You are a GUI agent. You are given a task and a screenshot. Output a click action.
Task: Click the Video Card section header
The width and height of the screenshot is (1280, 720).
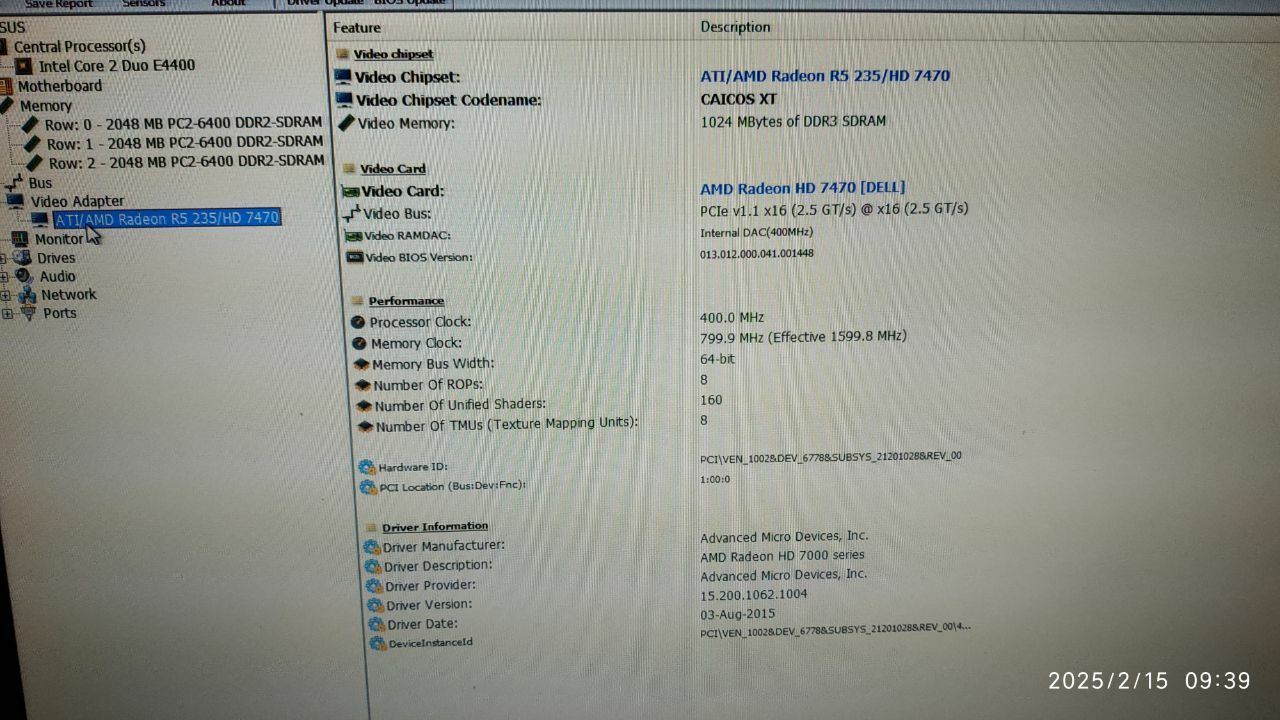(393, 169)
